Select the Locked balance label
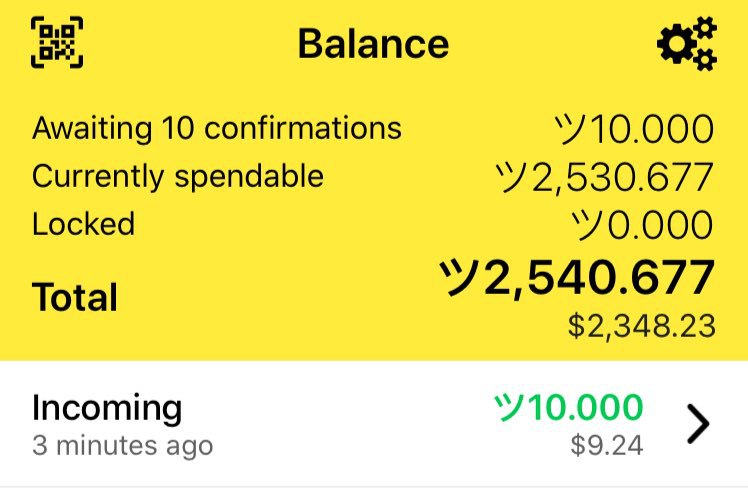 [x=83, y=224]
